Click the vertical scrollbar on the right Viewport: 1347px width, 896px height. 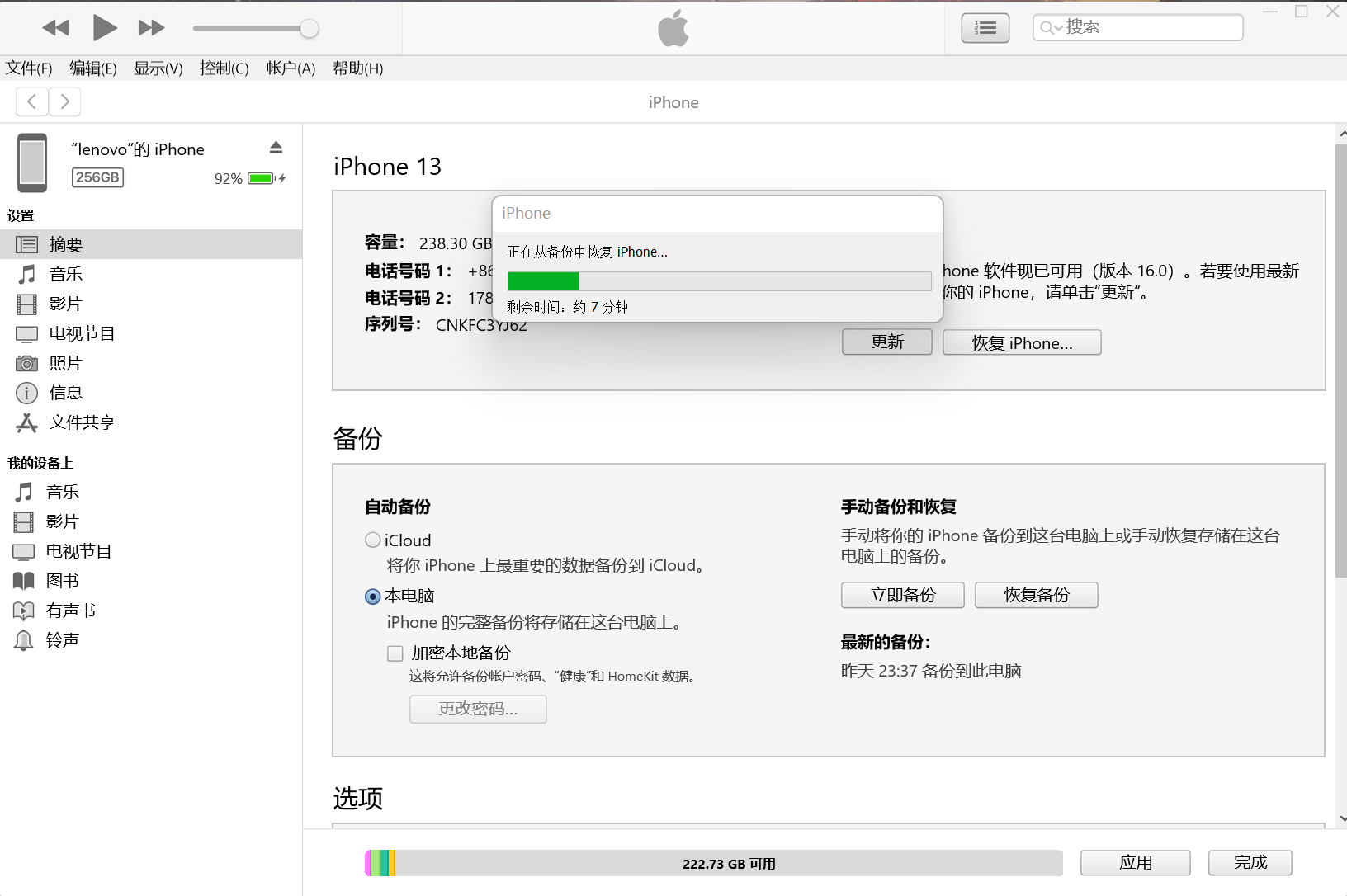coord(1340,361)
